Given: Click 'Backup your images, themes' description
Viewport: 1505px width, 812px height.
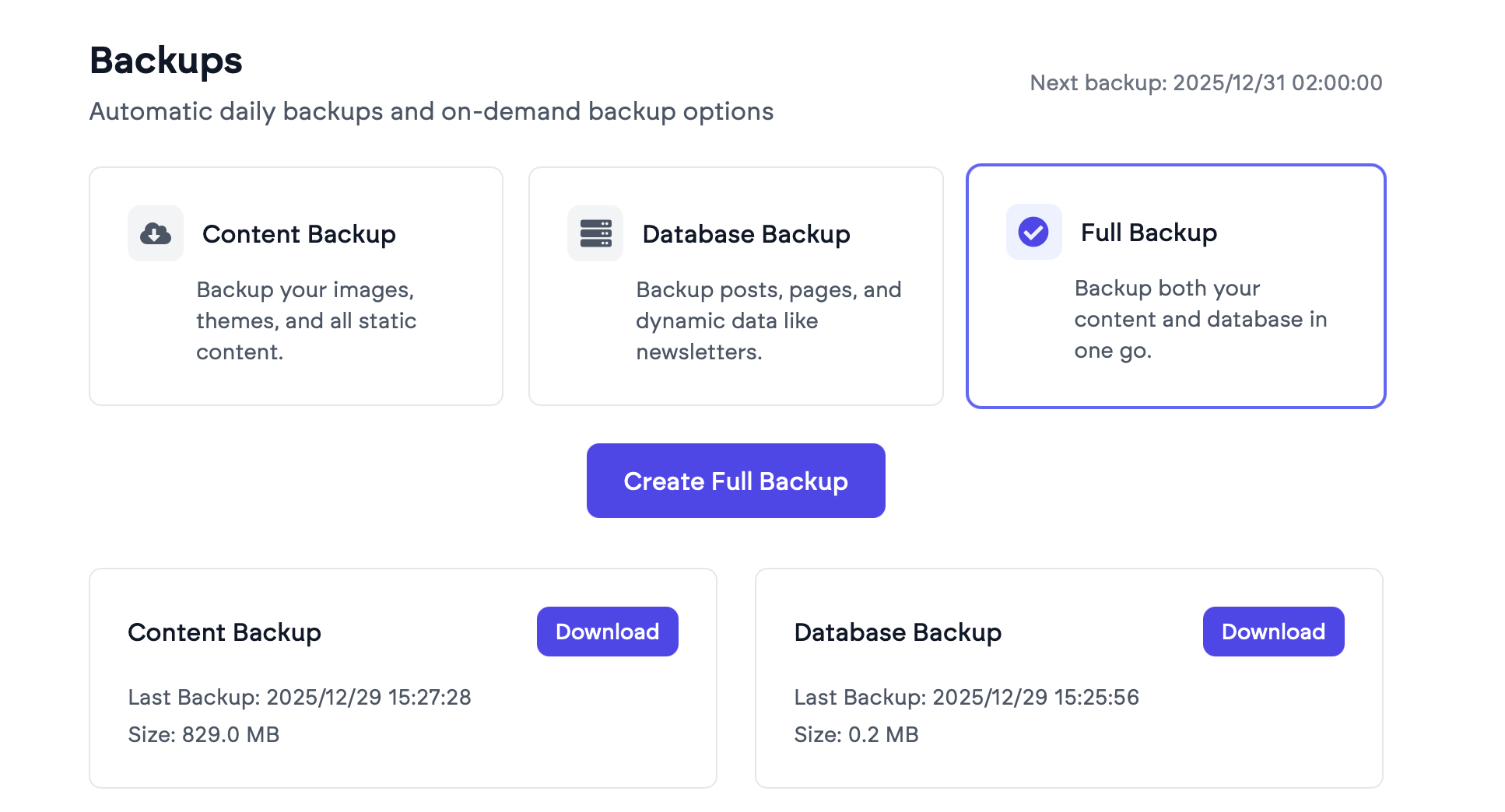Looking at the screenshot, I should [306, 320].
